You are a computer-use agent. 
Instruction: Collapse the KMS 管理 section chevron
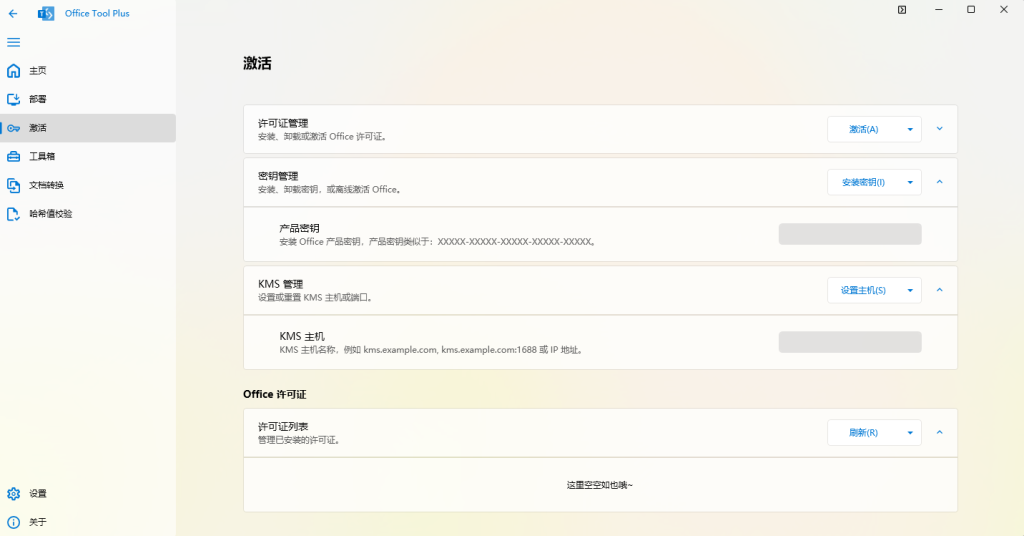click(x=940, y=290)
